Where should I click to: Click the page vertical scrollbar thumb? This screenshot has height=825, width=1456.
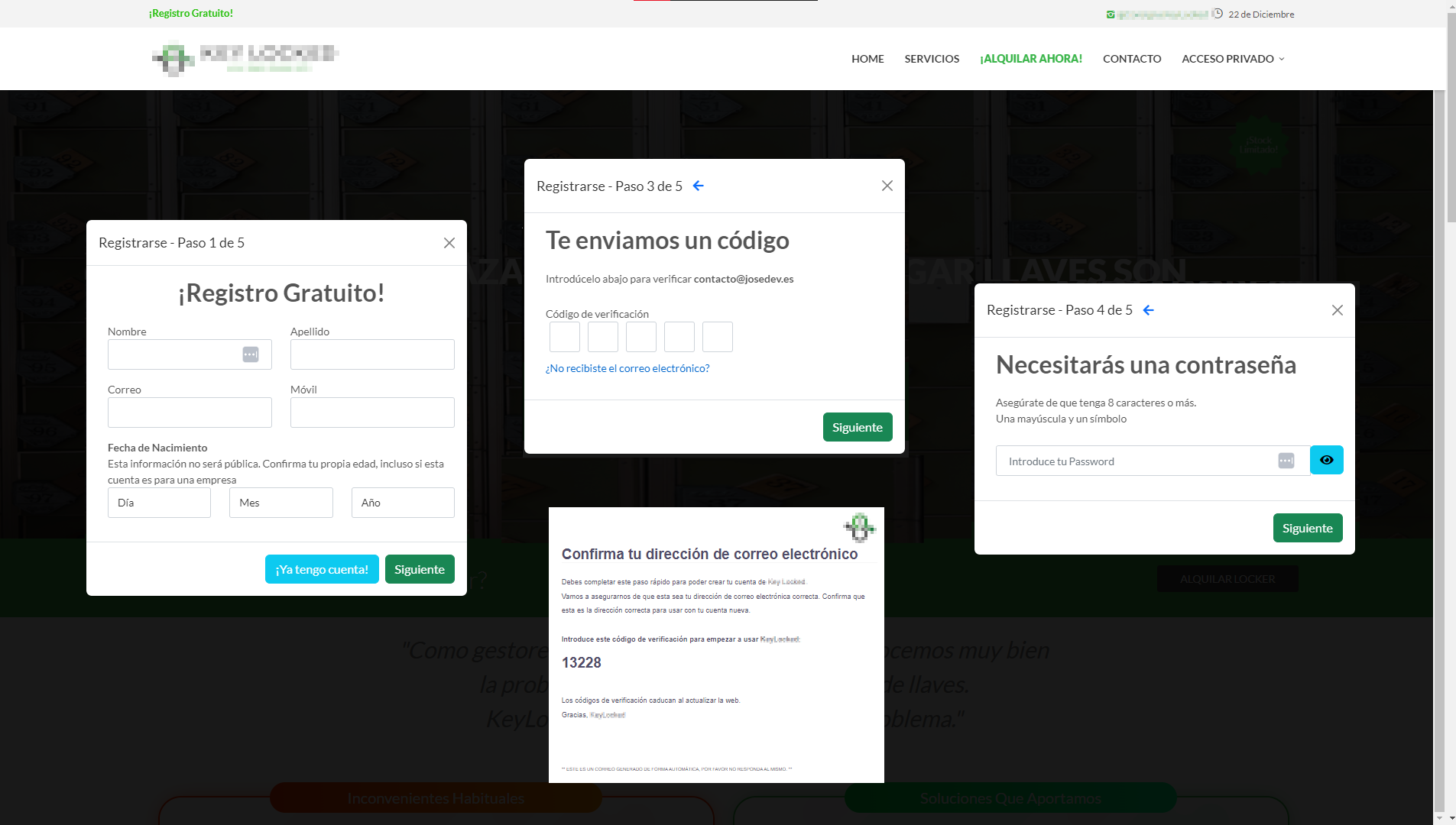pos(1450,122)
